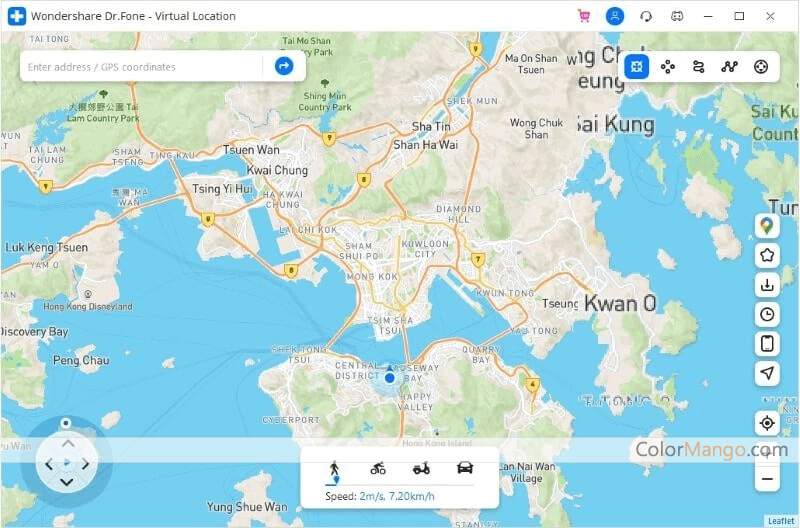
Task: Click the Ma On Shan Tsuen label
Action: click(x=531, y=64)
